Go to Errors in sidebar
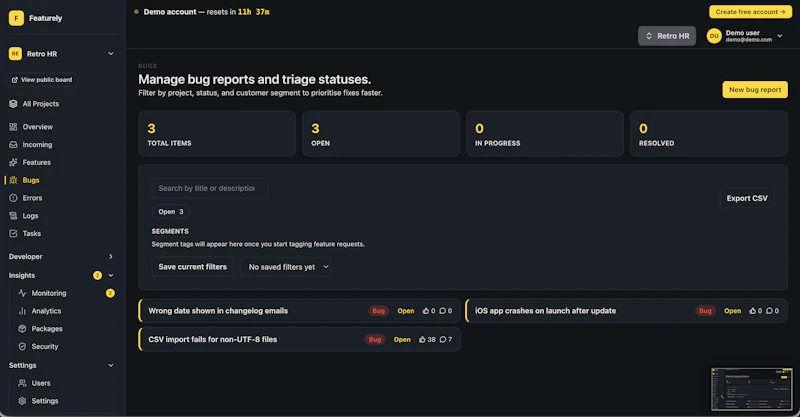 pos(32,198)
